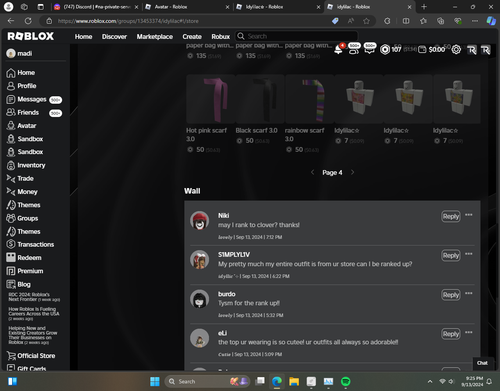
Task: Open the Chat button at bottom right
Action: [482, 363]
